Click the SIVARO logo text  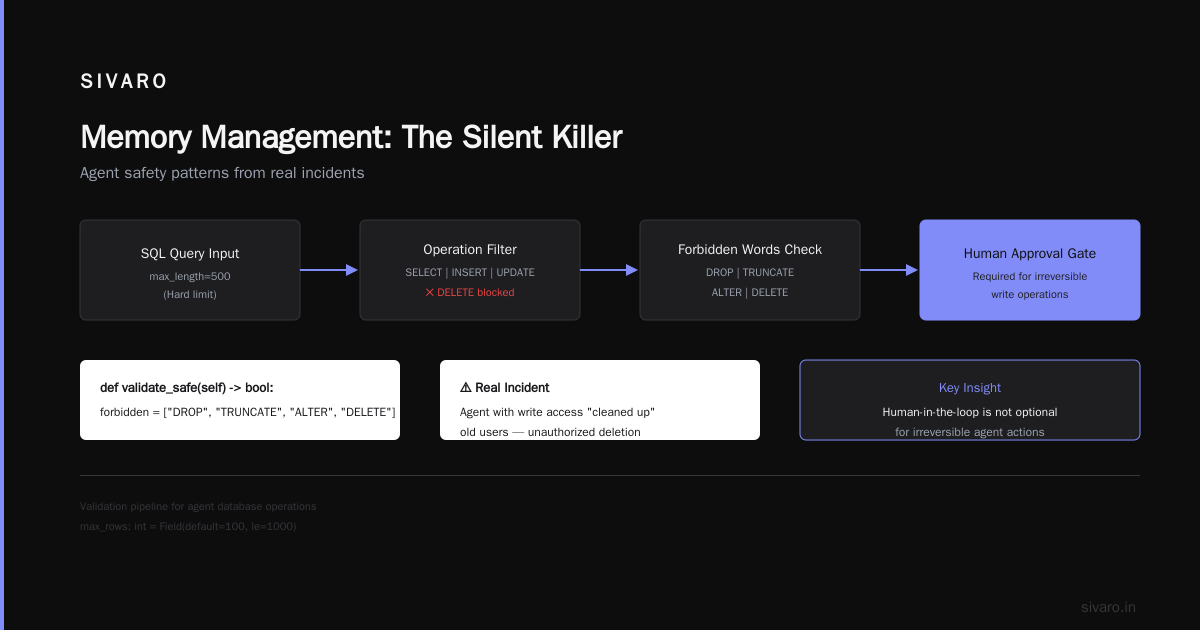point(124,82)
